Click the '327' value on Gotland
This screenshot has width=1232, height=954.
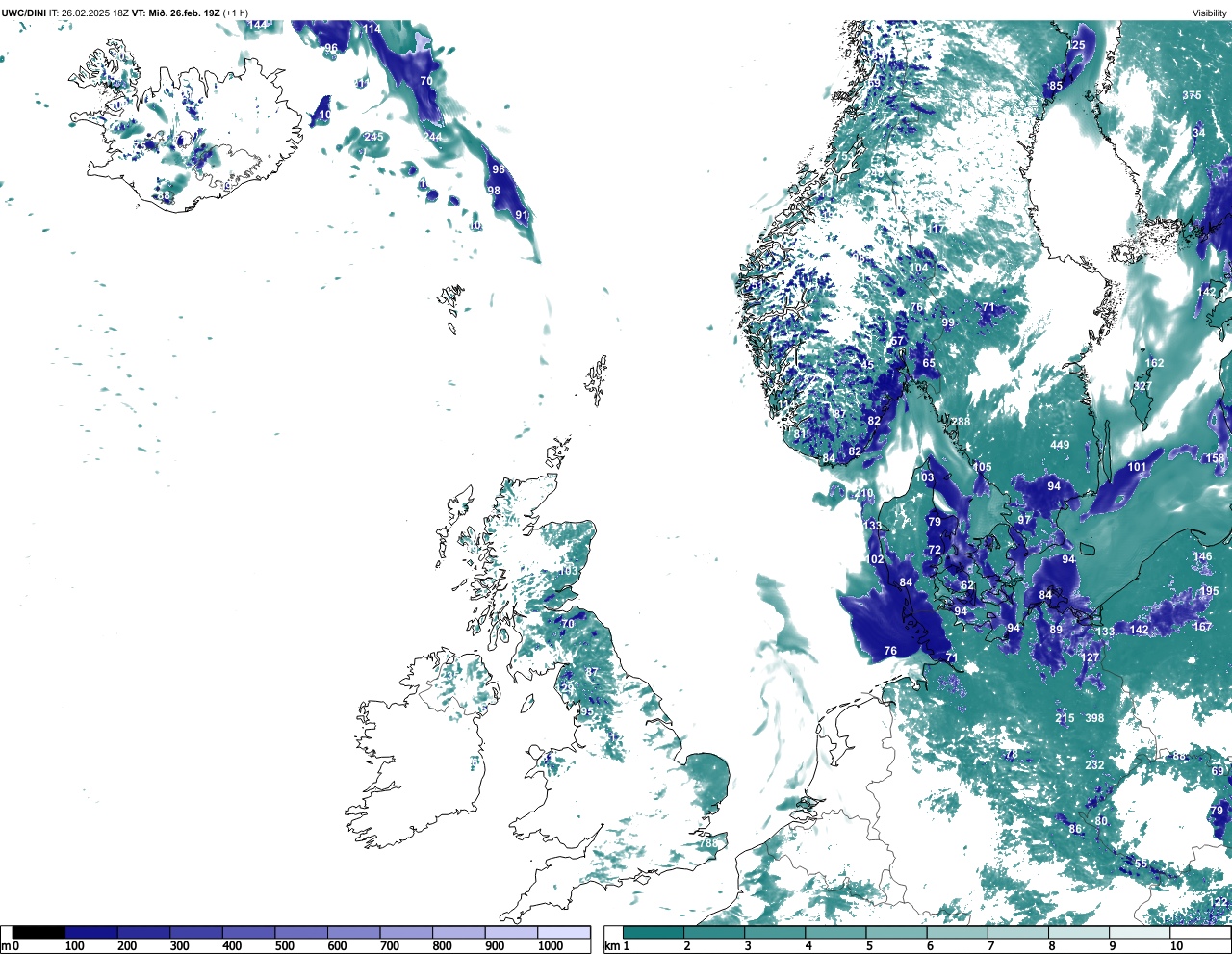(1142, 386)
